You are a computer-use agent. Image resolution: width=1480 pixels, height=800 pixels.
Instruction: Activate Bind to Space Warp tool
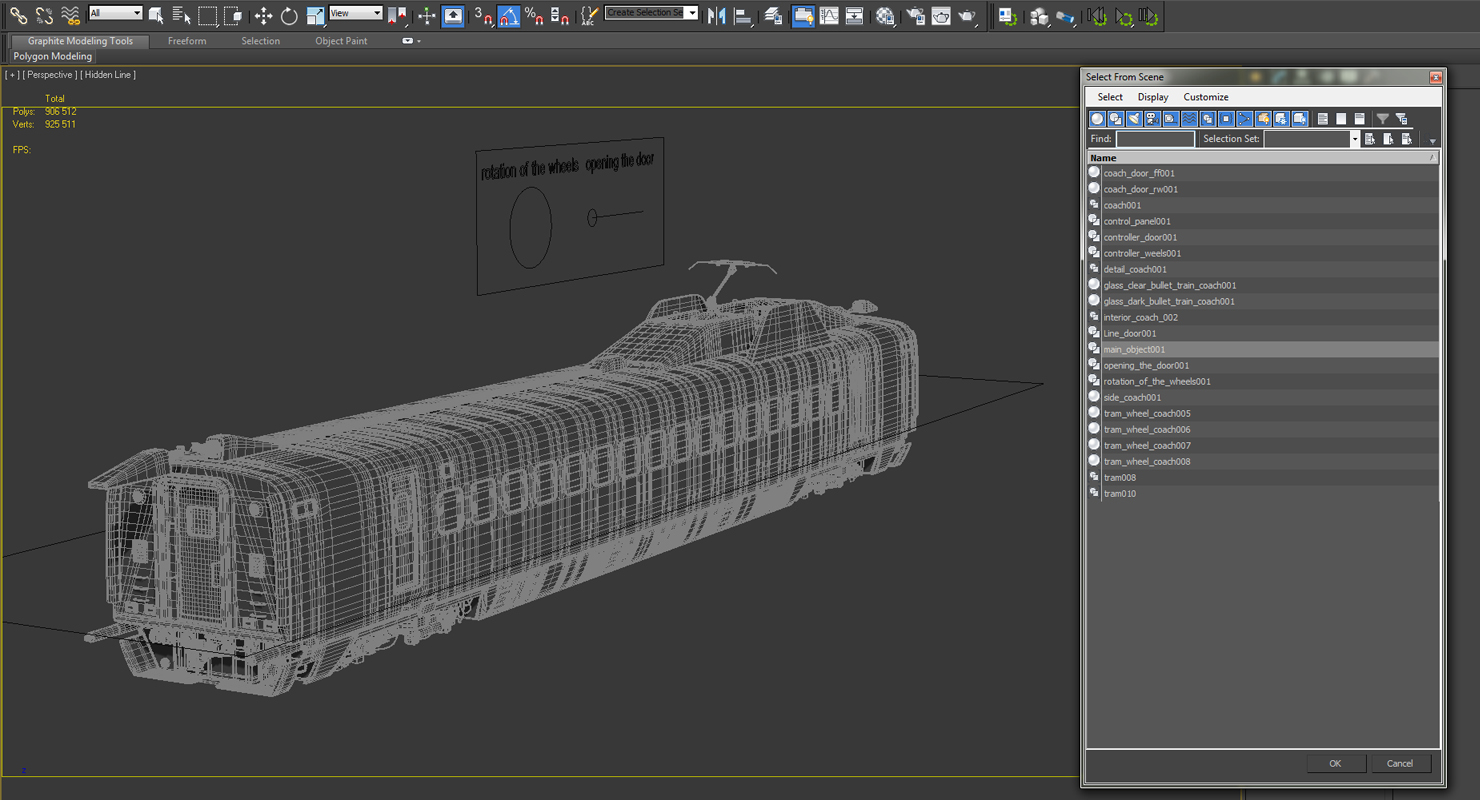point(70,16)
